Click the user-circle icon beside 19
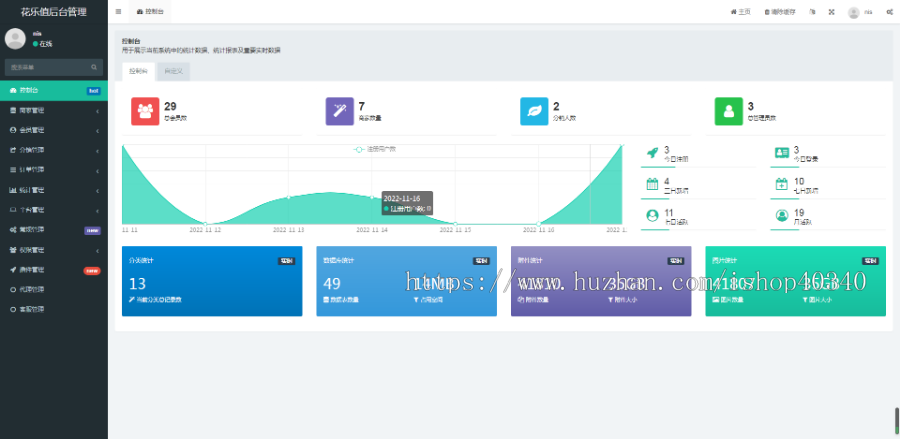The image size is (900, 439). coord(782,216)
